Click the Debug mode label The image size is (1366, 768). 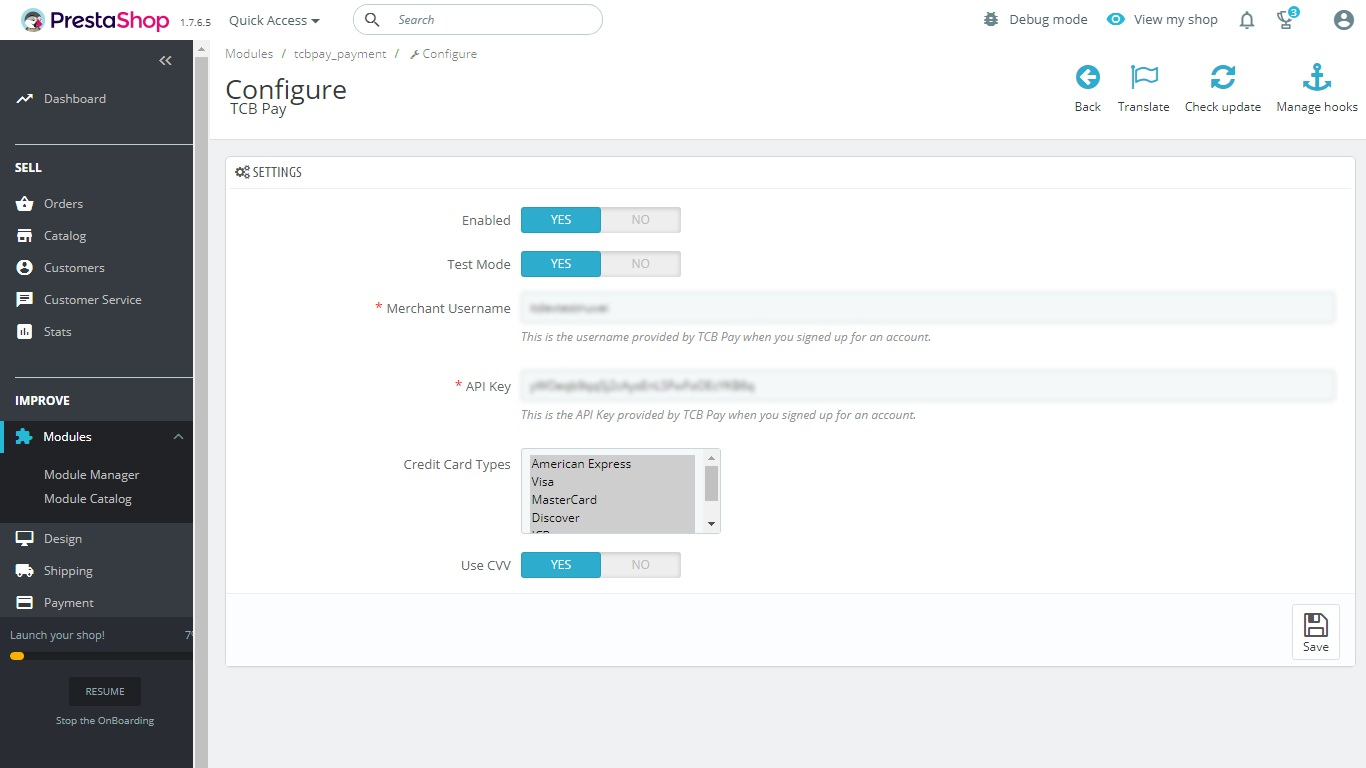(1048, 20)
